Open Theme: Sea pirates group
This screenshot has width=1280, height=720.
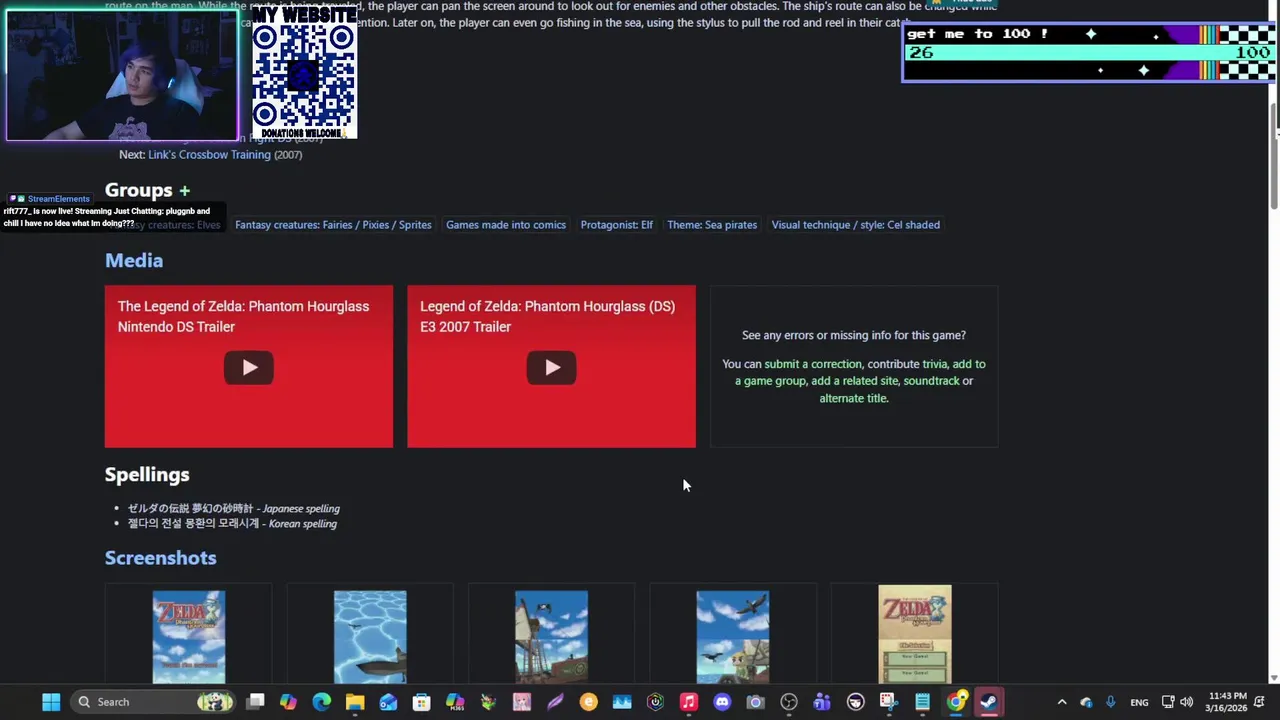point(712,225)
